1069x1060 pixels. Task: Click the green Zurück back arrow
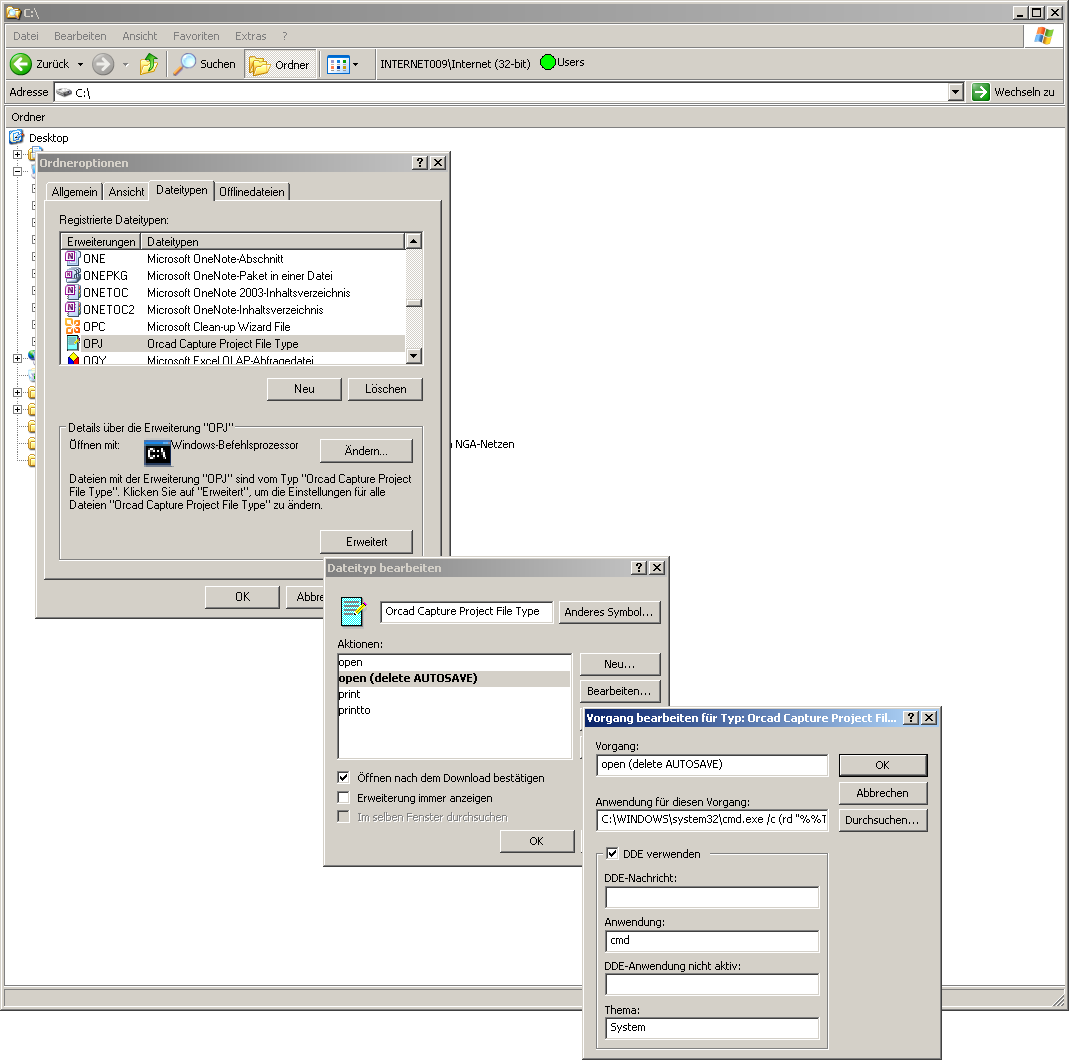21,64
